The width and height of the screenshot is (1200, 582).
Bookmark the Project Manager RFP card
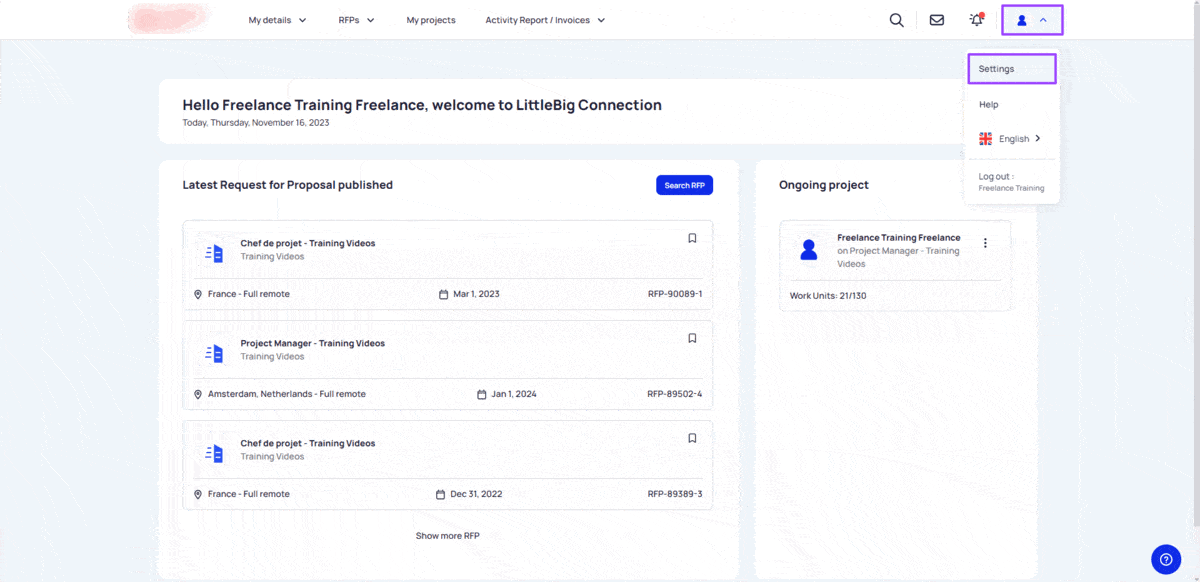point(692,338)
